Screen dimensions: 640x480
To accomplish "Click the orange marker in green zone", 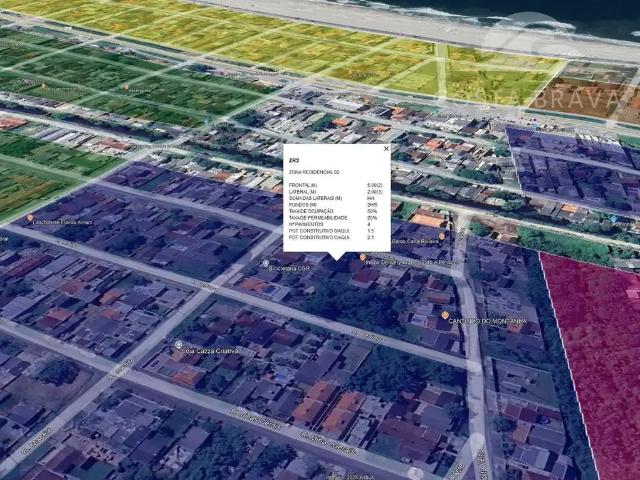I will 125,87.
